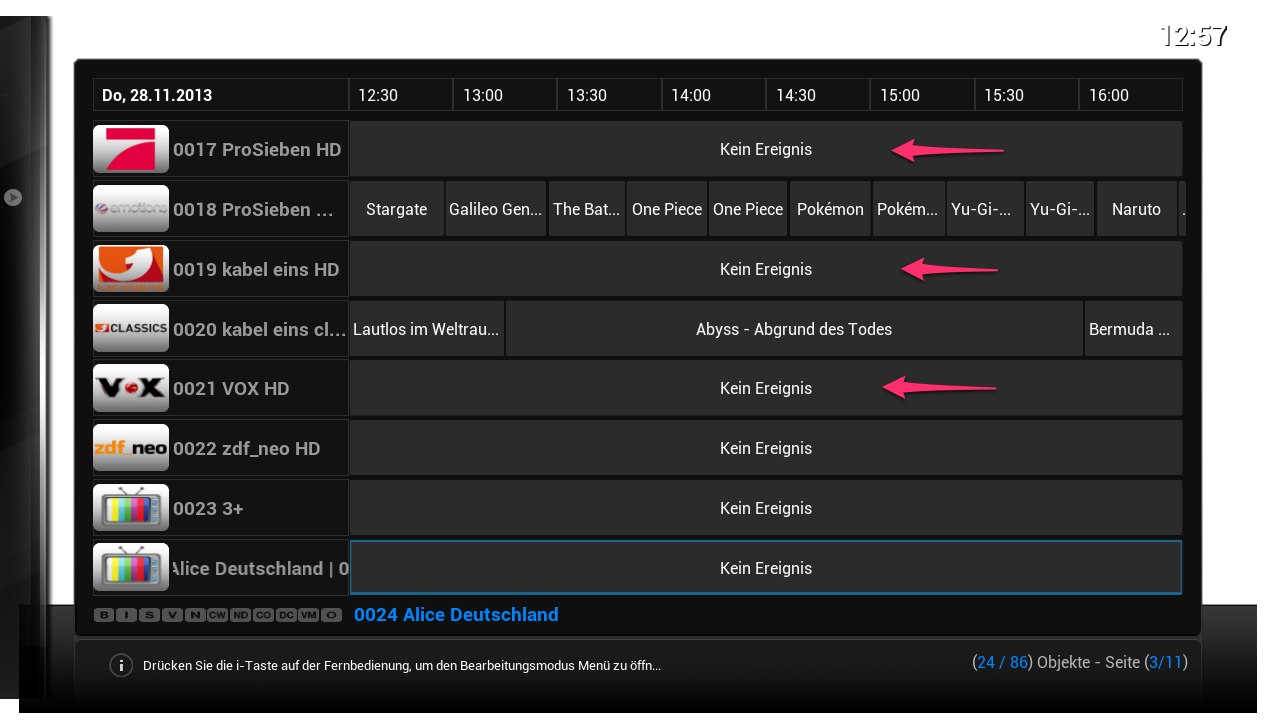
Task: Click the 15:30 timeline header
Action: [1026, 95]
